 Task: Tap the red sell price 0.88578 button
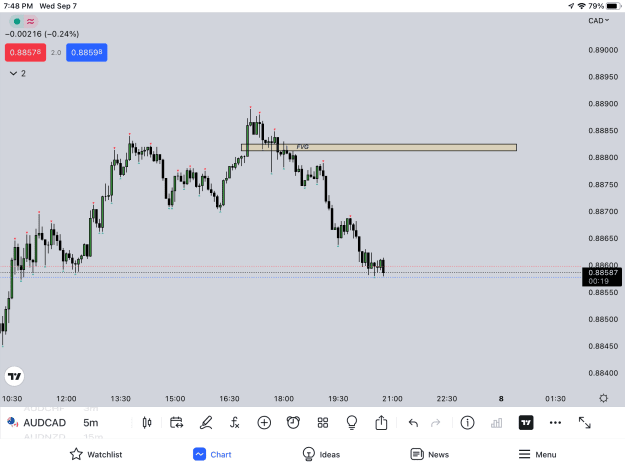coord(26,52)
